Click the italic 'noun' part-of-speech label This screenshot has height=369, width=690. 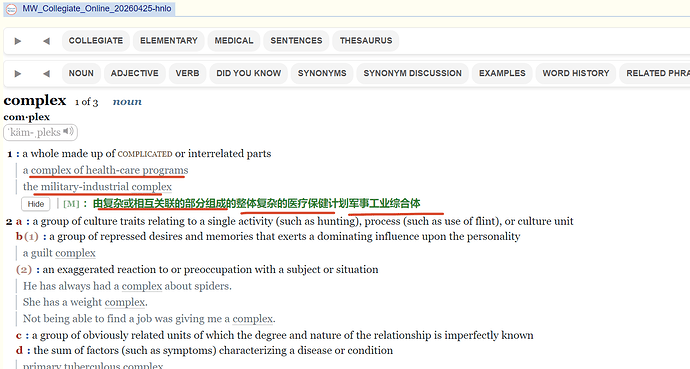127,102
